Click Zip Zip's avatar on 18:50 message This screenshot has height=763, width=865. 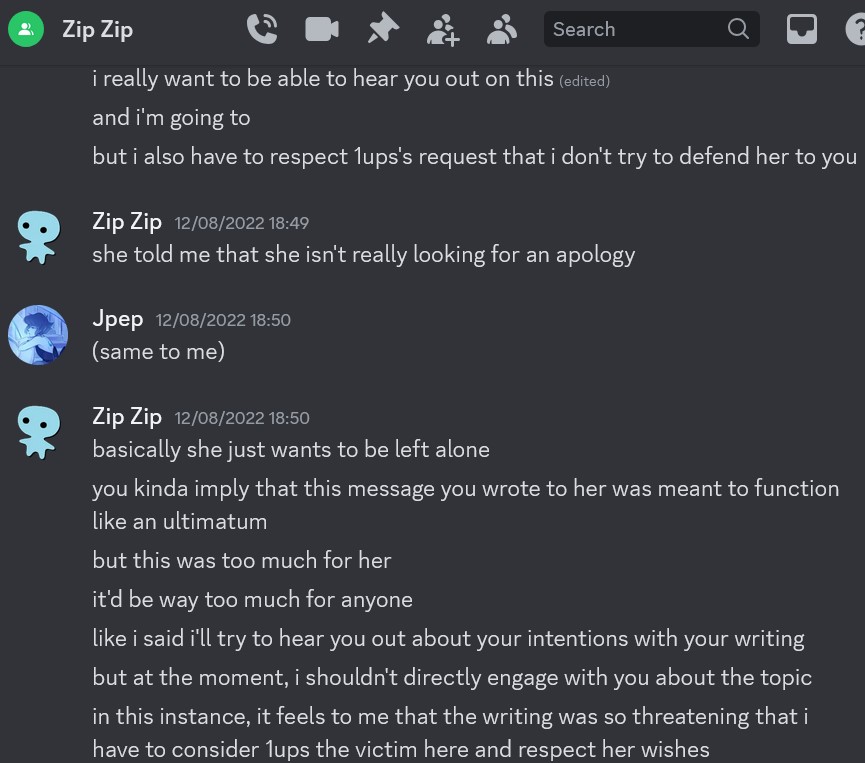pyautogui.click(x=38, y=432)
